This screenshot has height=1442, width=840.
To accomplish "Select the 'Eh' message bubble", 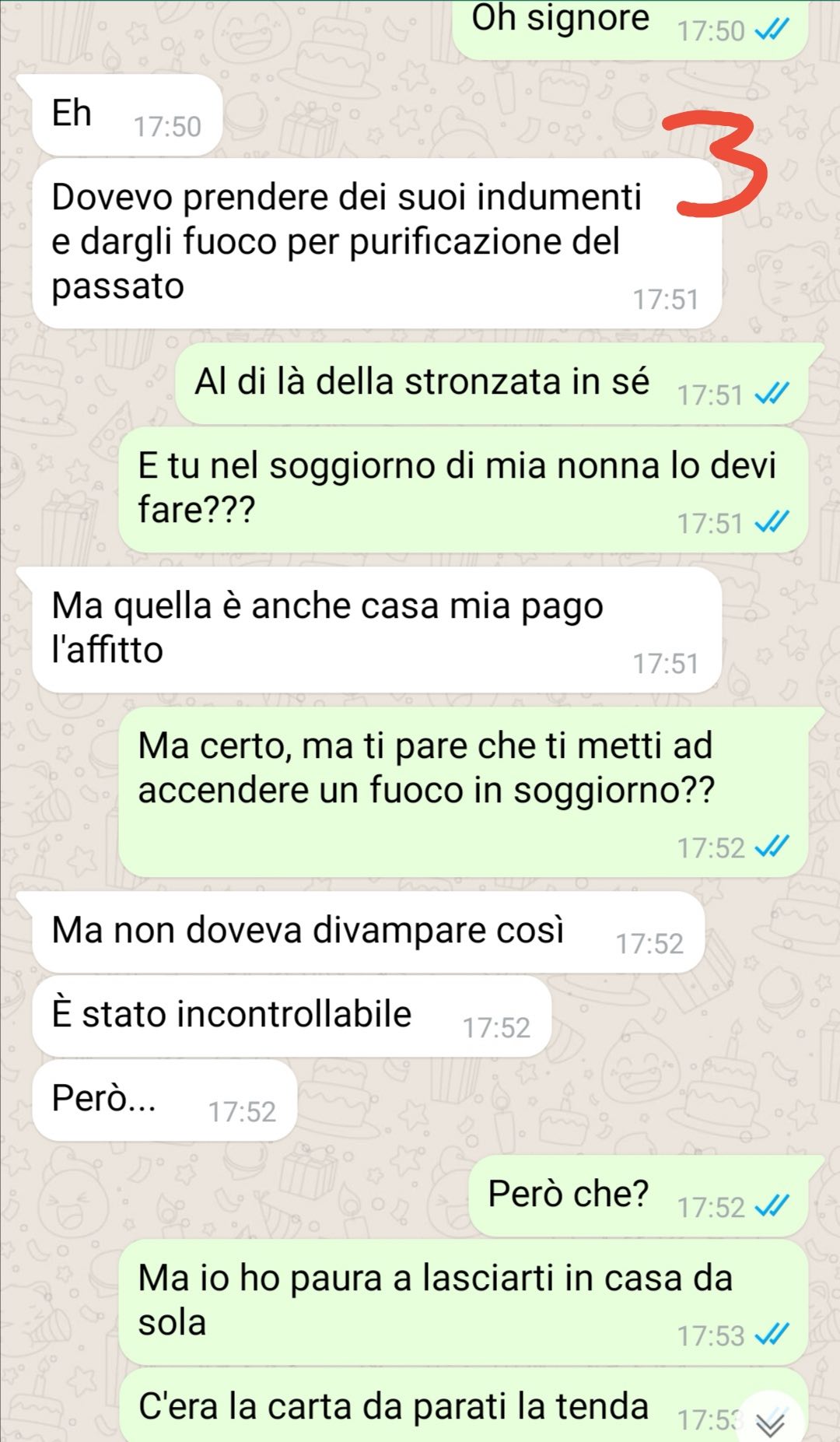I will (x=128, y=115).
